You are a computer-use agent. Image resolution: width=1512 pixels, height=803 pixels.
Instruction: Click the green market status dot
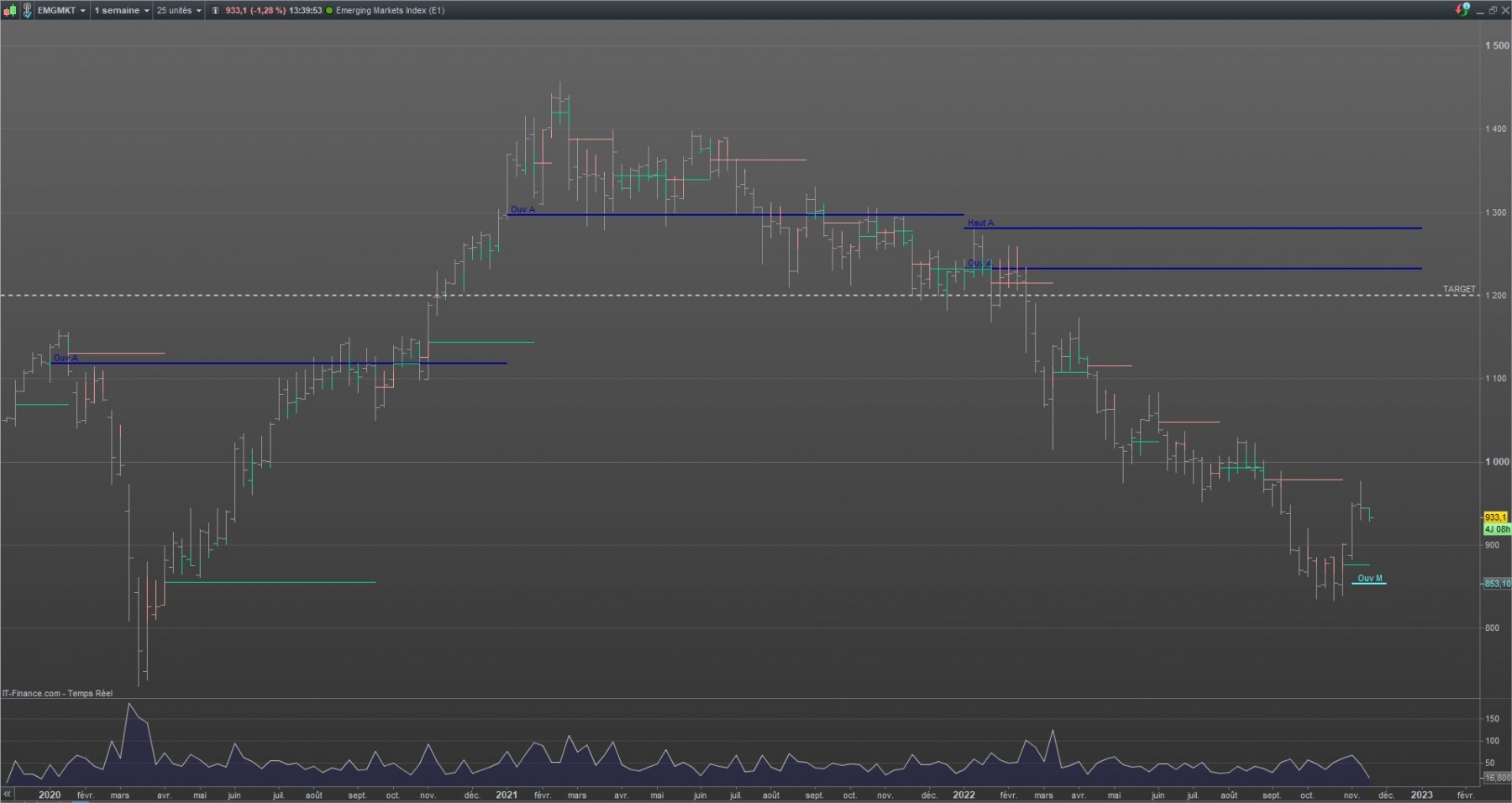tap(328, 10)
